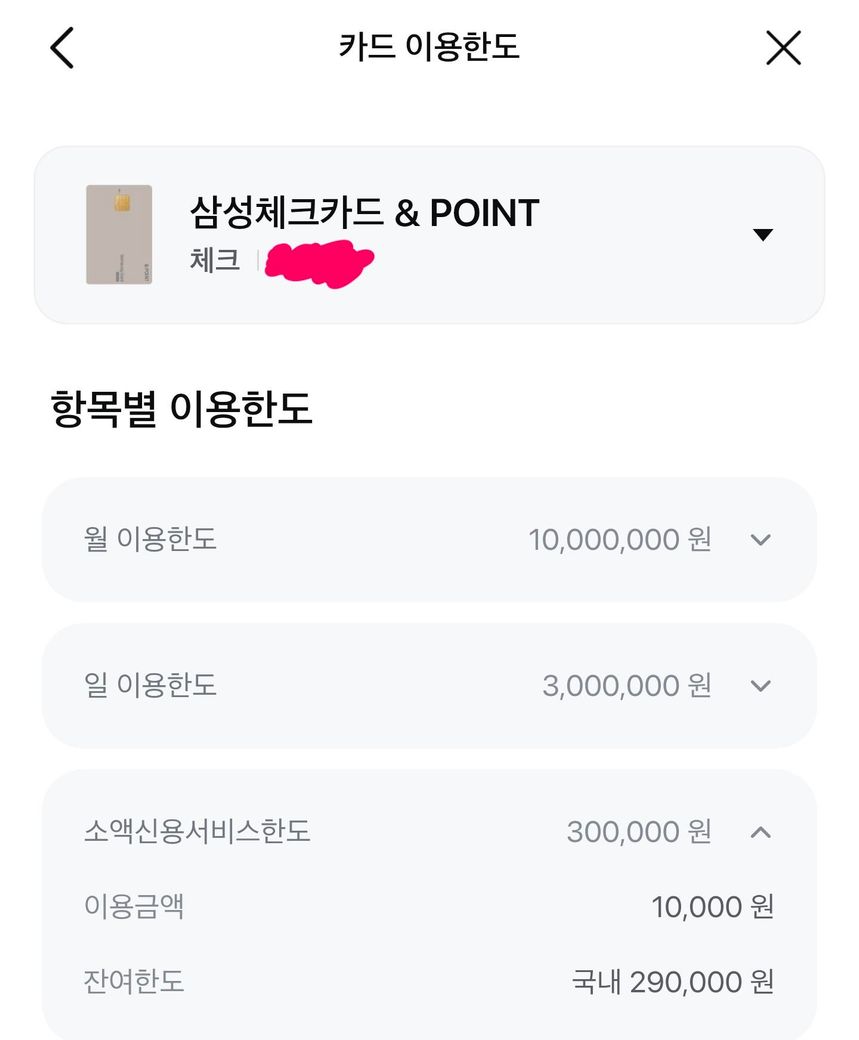The width and height of the screenshot is (859, 1040).
Task: Tap the back arrow icon
Action: pyautogui.click(x=62, y=48)
